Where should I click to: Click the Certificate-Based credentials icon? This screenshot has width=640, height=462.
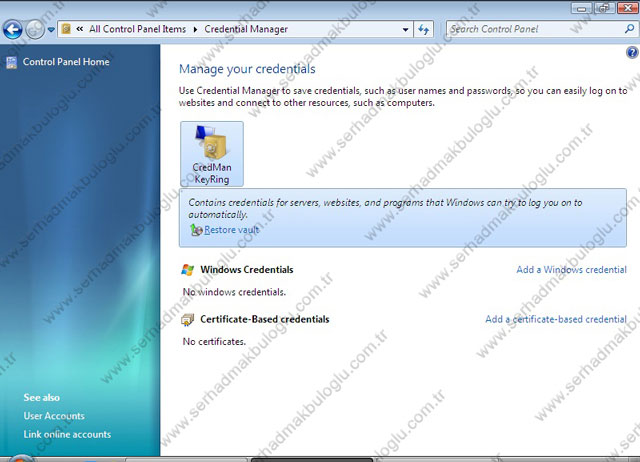click(x=188, y=320)
